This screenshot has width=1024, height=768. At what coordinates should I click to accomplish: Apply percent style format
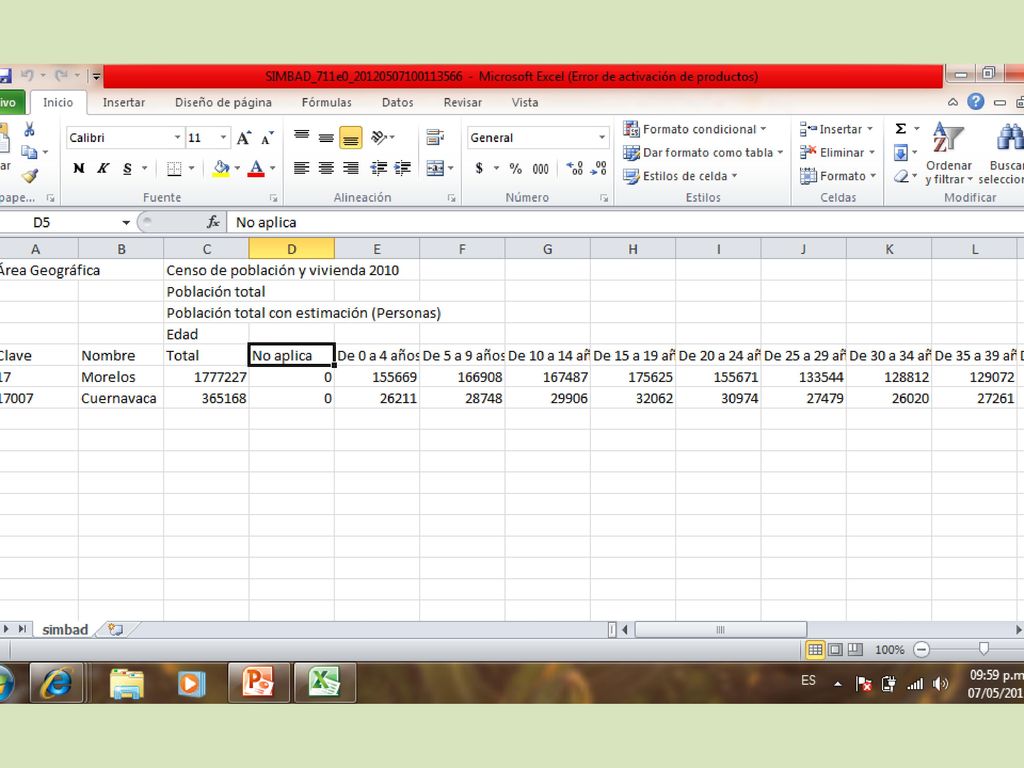516,168
